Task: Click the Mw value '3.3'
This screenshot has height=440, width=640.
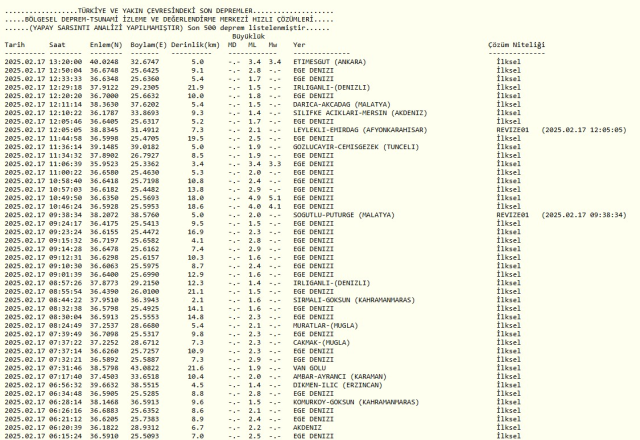Action: [x=275, y=164]
